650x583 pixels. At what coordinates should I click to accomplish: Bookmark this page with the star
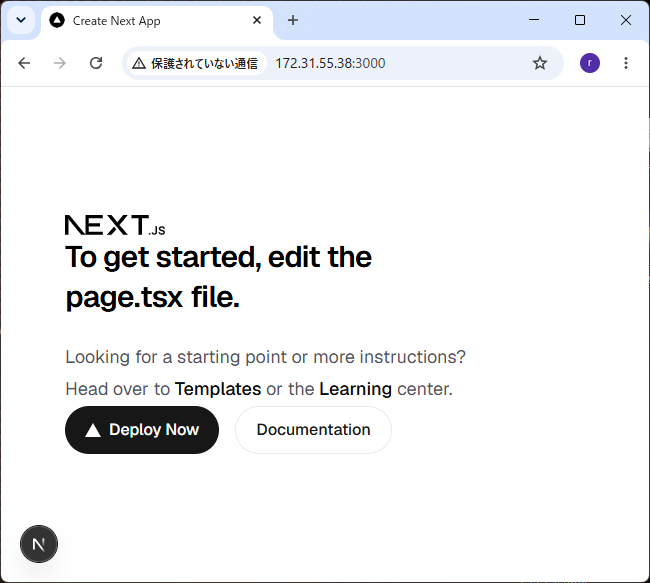tap(539, 63)
